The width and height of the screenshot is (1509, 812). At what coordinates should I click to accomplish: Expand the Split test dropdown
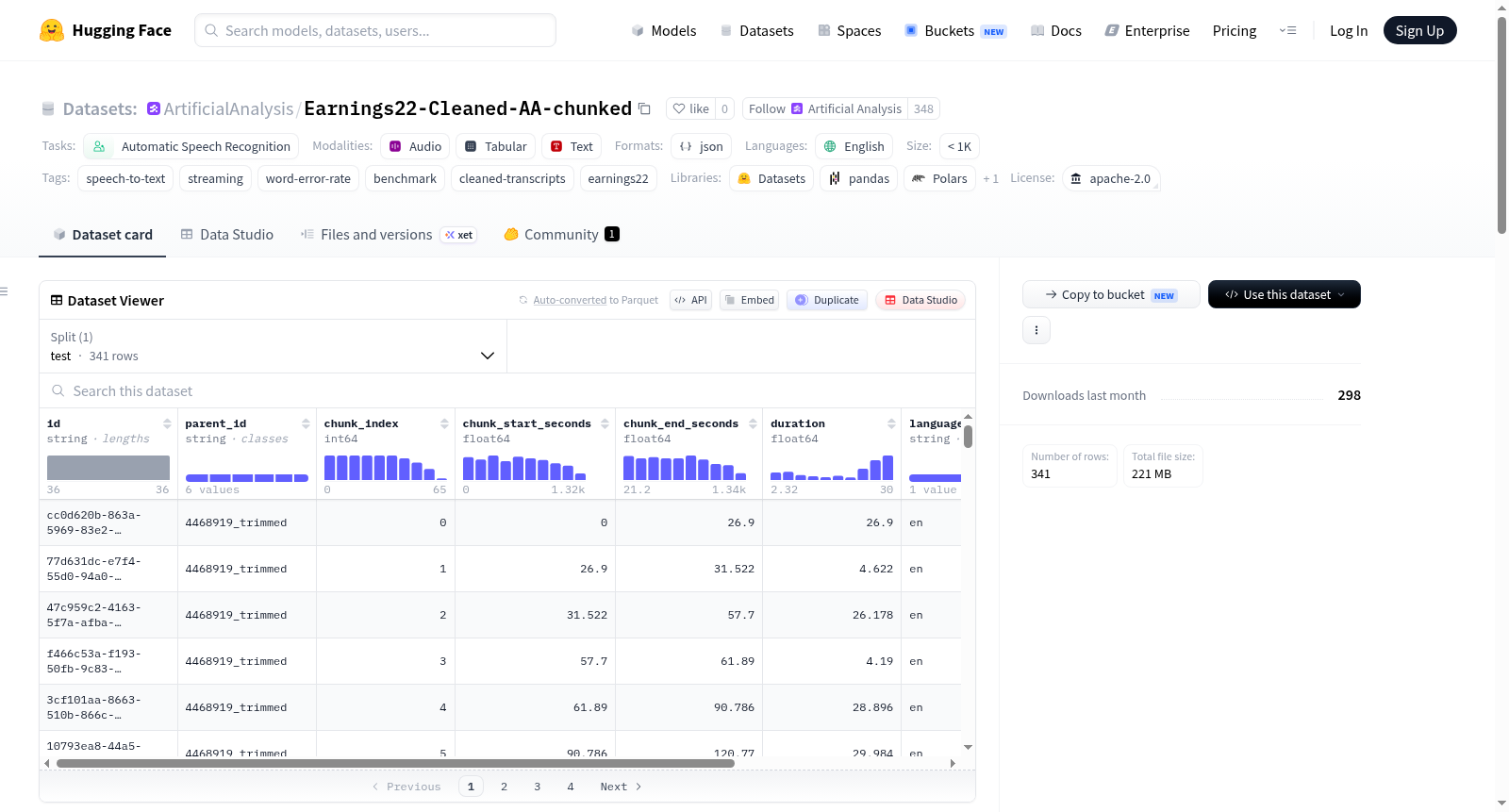tap(273, 346)
